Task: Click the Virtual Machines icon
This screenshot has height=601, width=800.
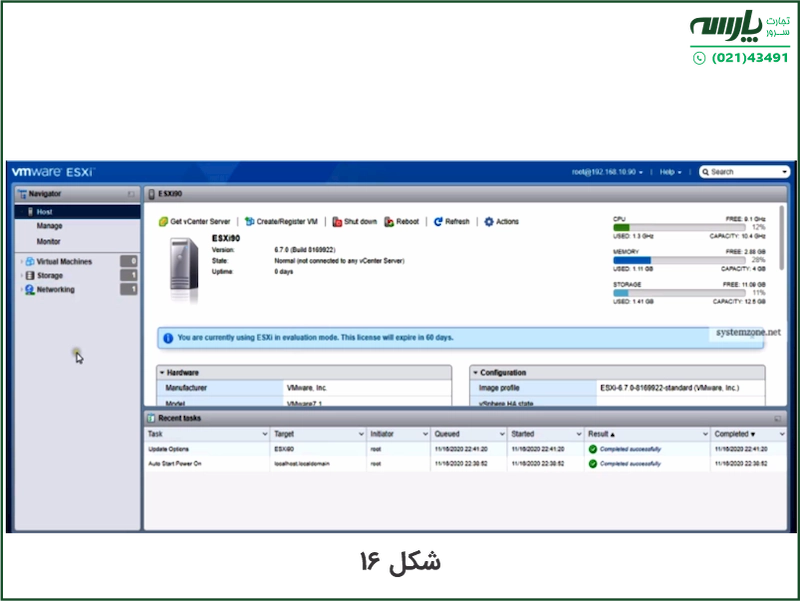Action: (30, 261)
